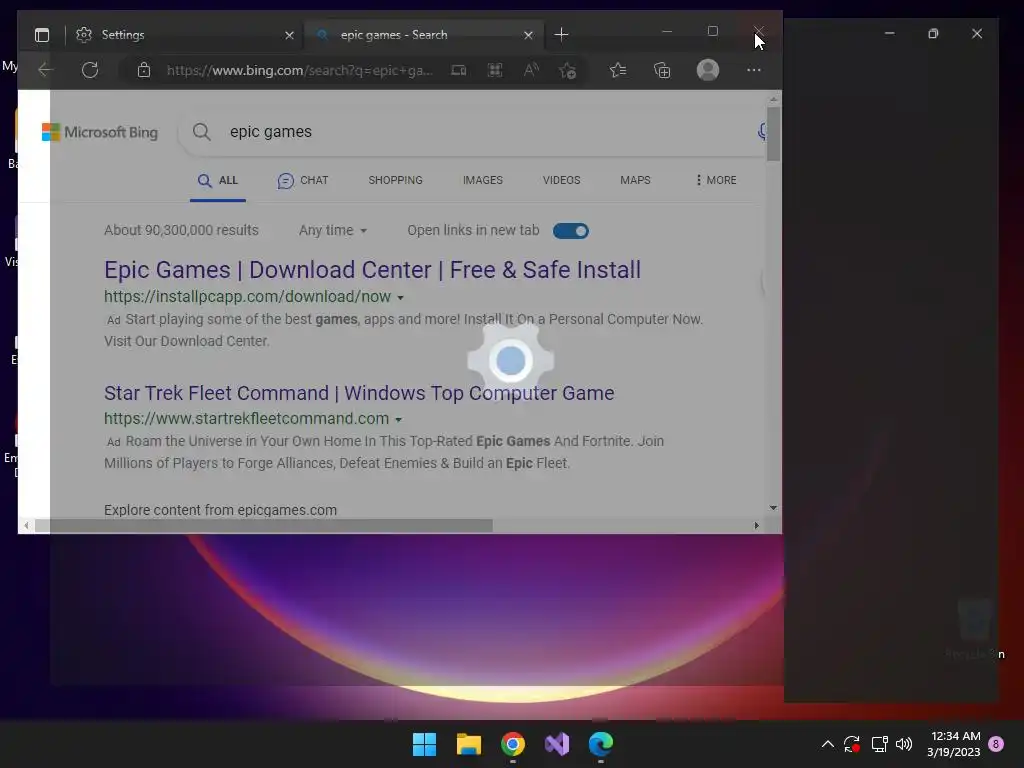This screenshot has height=768, width=1024.
Task: Open notifications badge showing 8
Action: coord(996,744)
